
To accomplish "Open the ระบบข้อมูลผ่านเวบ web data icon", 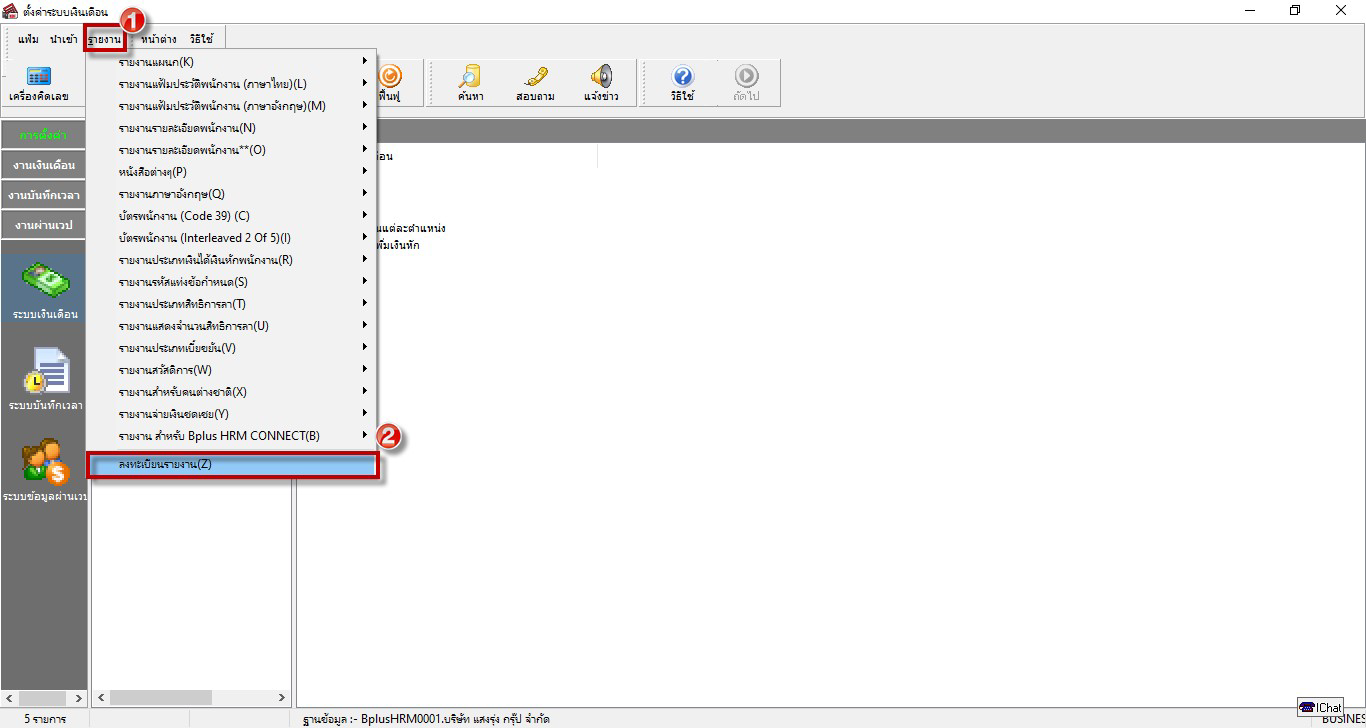I will (45, 470).
